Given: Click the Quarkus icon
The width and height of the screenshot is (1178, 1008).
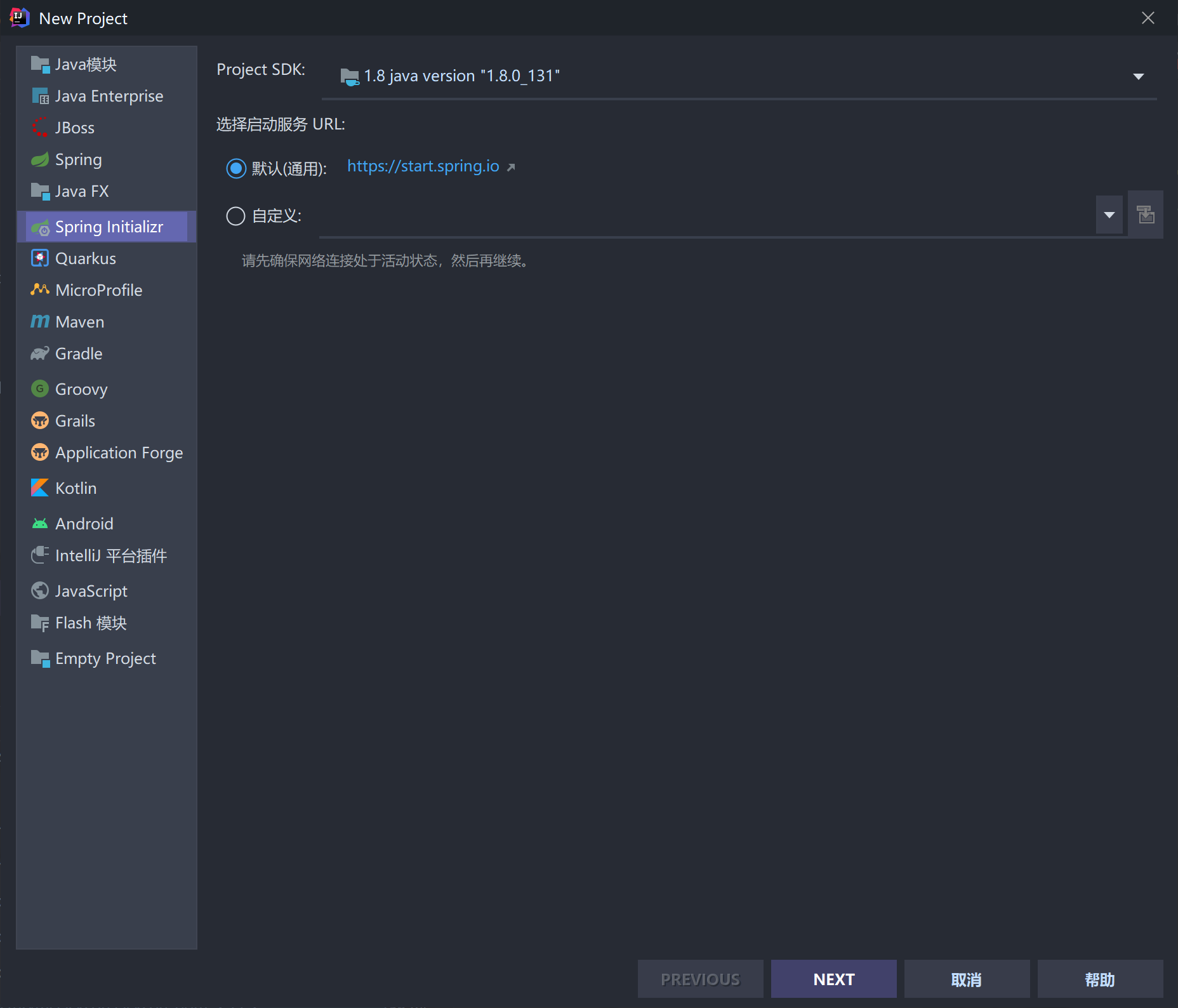Looking at the screenshot, I should (40, 258).
